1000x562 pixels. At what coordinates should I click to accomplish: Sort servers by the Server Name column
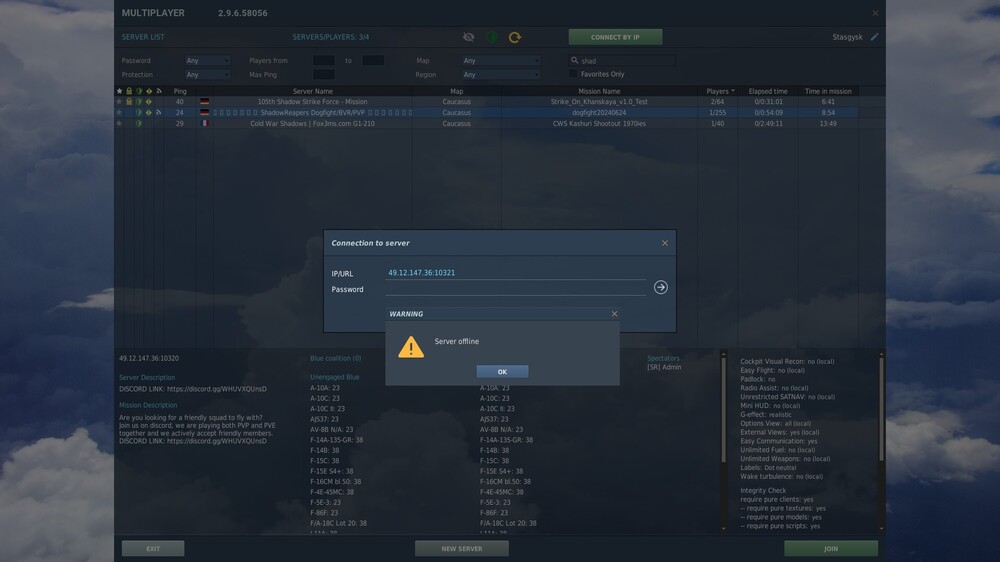pyautogui.click(x=312, y=91)
